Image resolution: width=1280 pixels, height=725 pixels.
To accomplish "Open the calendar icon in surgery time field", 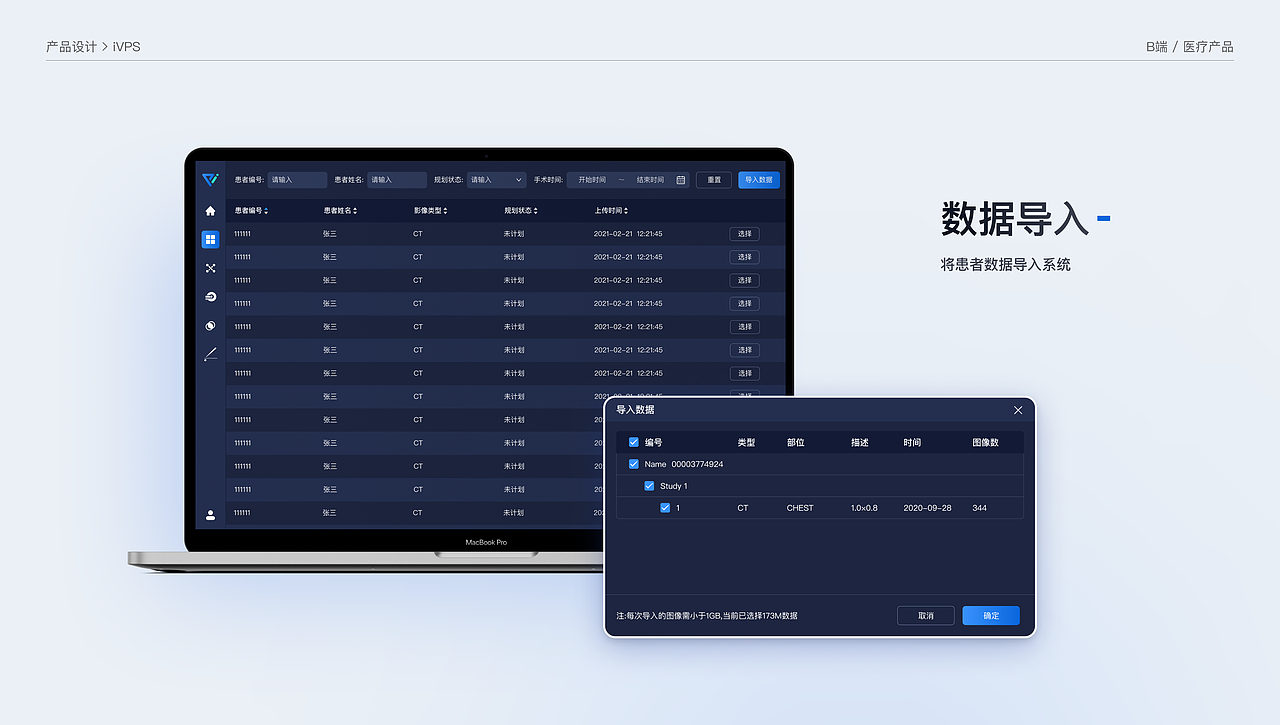I will coord(681,180).
